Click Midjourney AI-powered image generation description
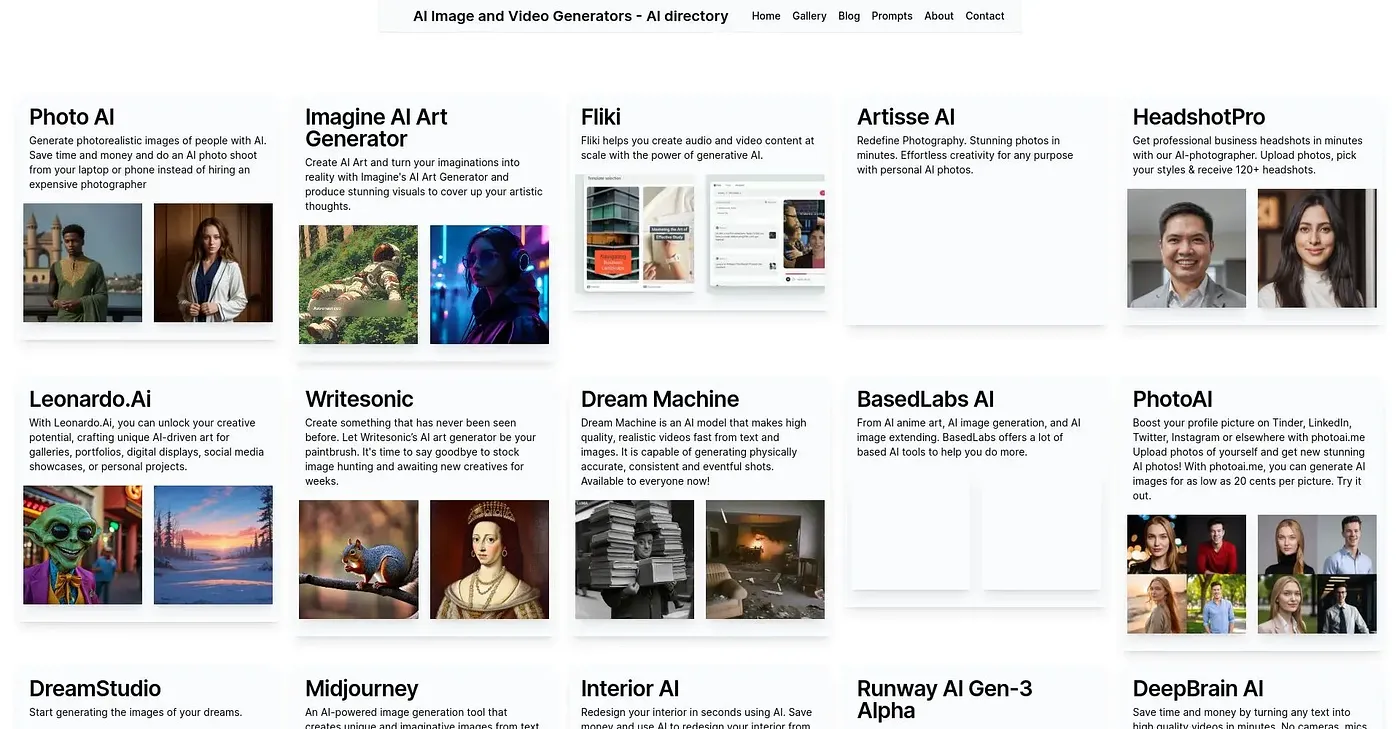This screenshot has height=729, width=1400. point(423,718)
